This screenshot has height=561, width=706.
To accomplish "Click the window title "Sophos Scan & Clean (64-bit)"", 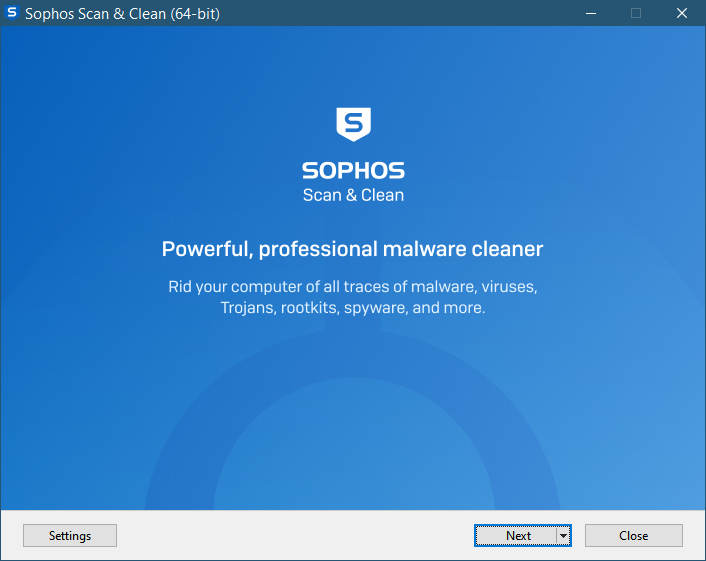I will [x=122, y=14].
